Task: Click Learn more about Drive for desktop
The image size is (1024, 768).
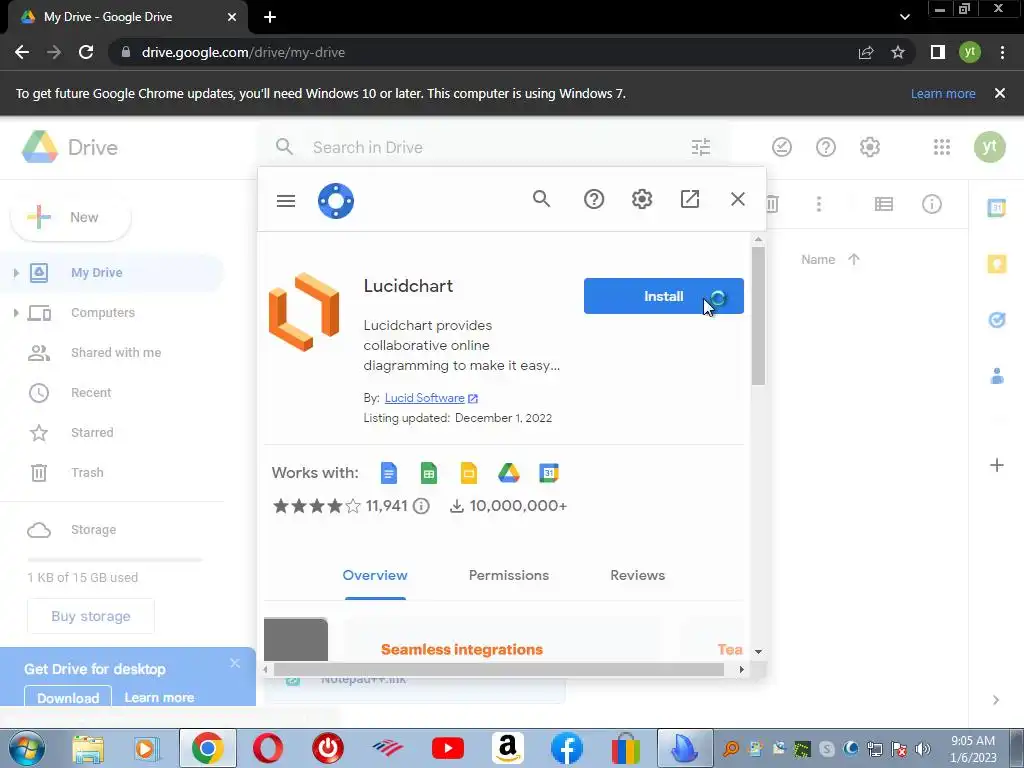Action: (x=159, y=697)
